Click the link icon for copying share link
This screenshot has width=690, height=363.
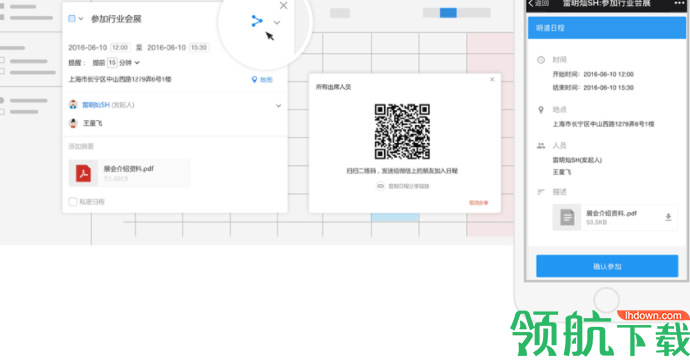coord(381,186)
